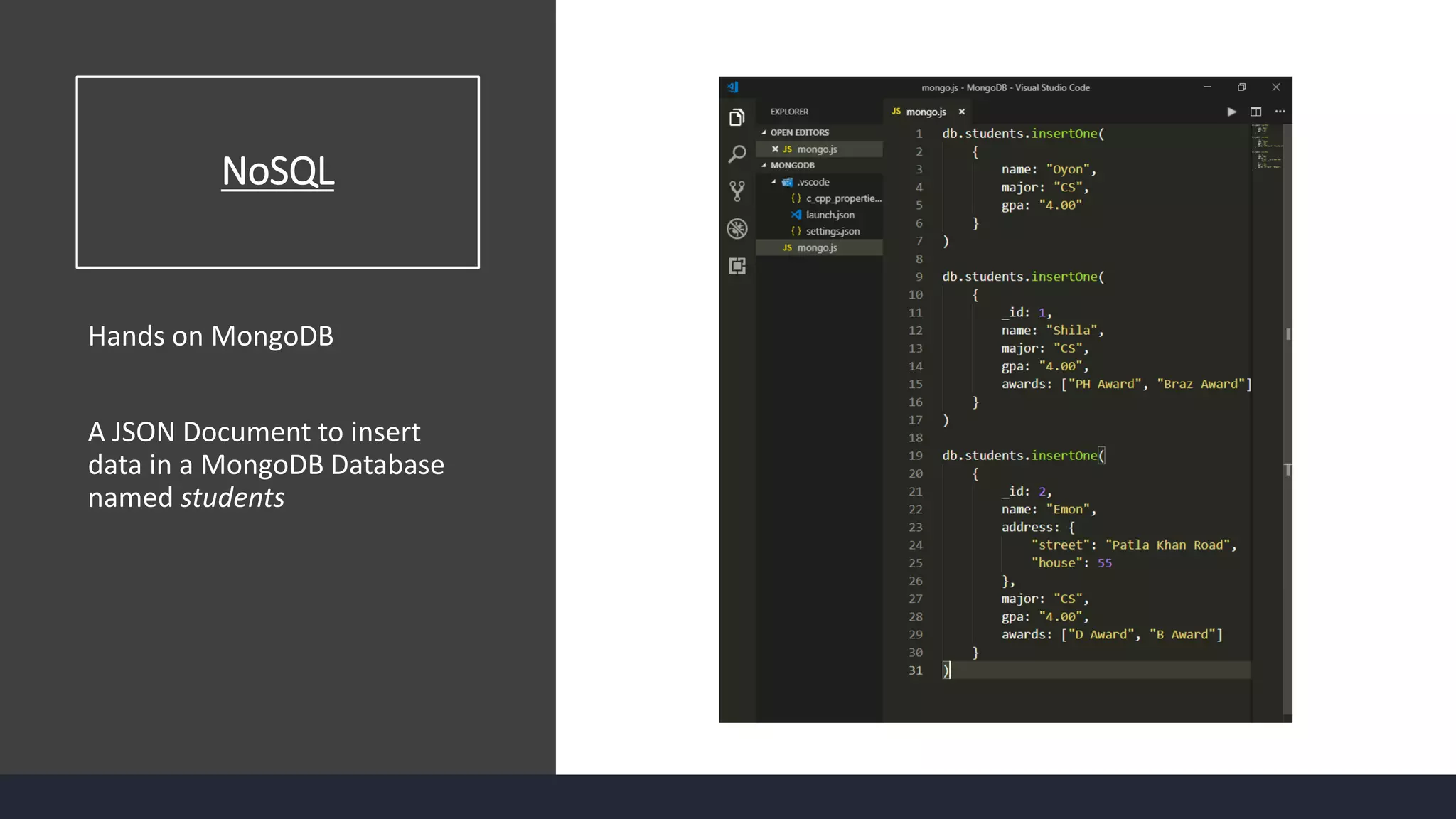1456x819 pixels.
Task: Close the mongo.js editor tab
Action: tap(962, 112)
